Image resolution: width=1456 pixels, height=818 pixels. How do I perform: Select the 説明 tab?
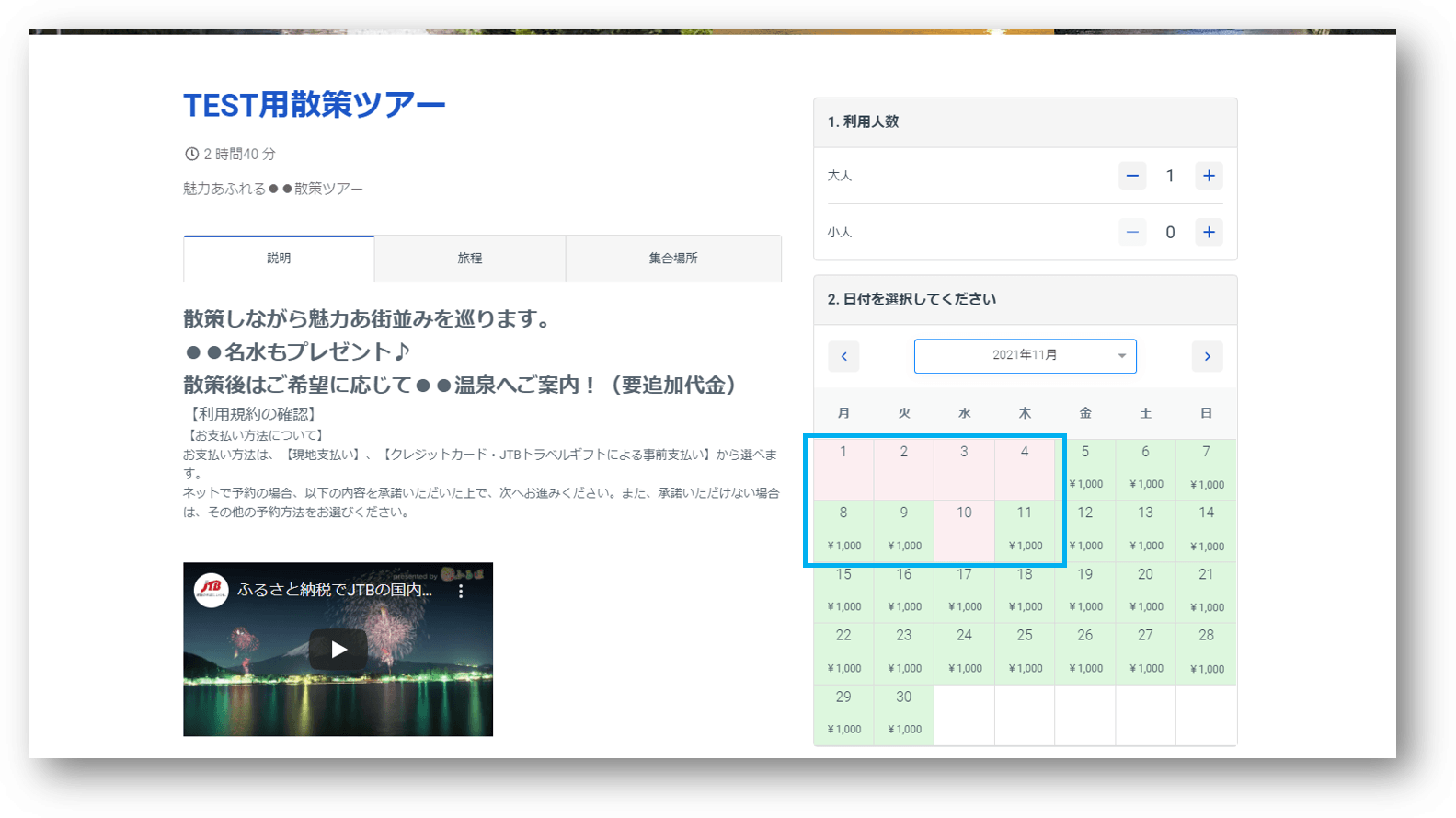(279, 259)
